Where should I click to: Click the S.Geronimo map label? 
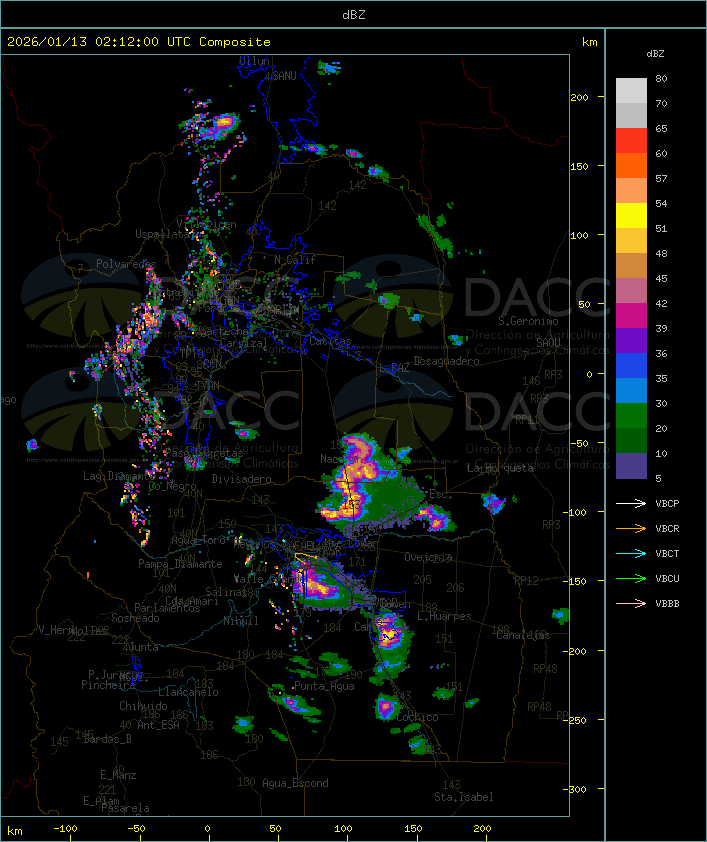(528, 321)
